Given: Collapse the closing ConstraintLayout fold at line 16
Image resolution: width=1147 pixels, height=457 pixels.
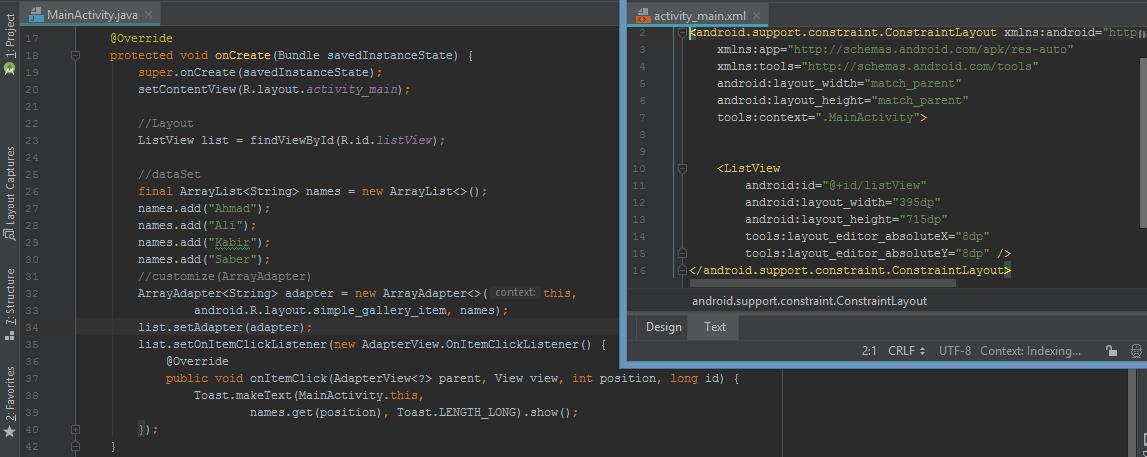Looking at the screenshot, I should click(x=682, y=271).
